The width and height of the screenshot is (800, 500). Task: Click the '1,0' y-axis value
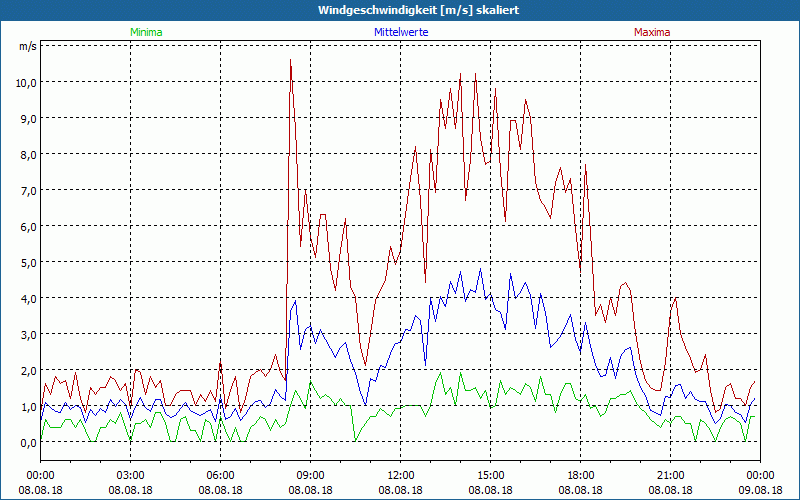click(x=29, y=406)
